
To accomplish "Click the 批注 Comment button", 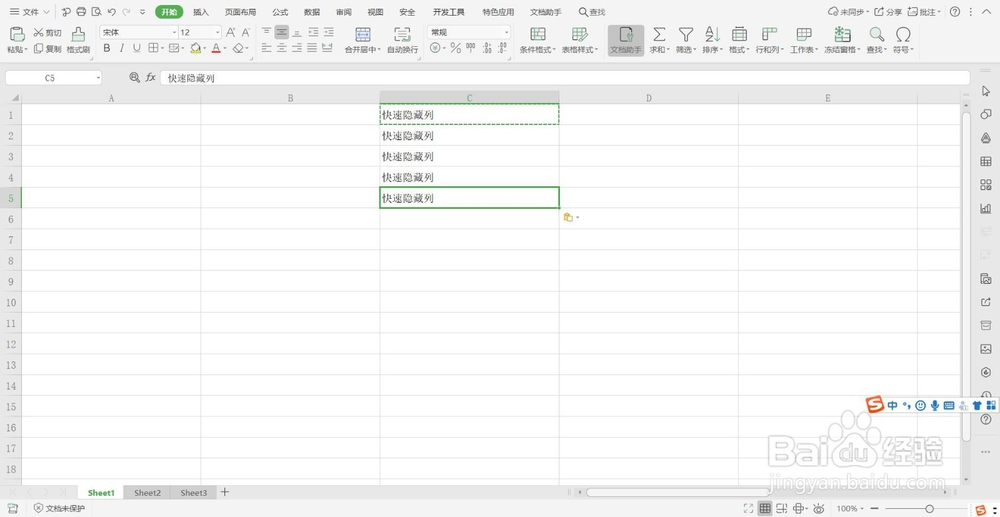I will coord(924,11).
